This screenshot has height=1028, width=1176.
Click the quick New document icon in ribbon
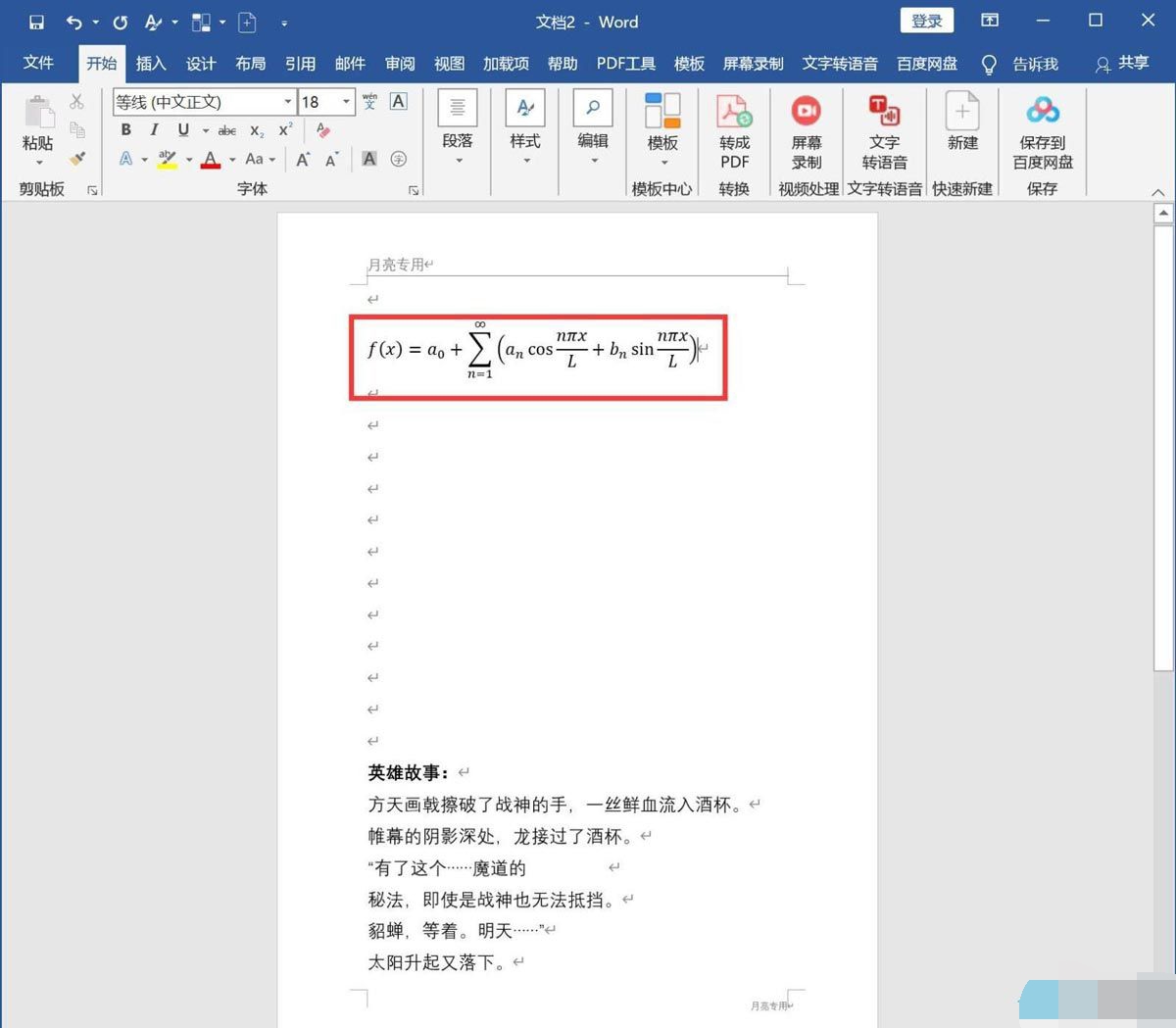[x=961, y=114]
